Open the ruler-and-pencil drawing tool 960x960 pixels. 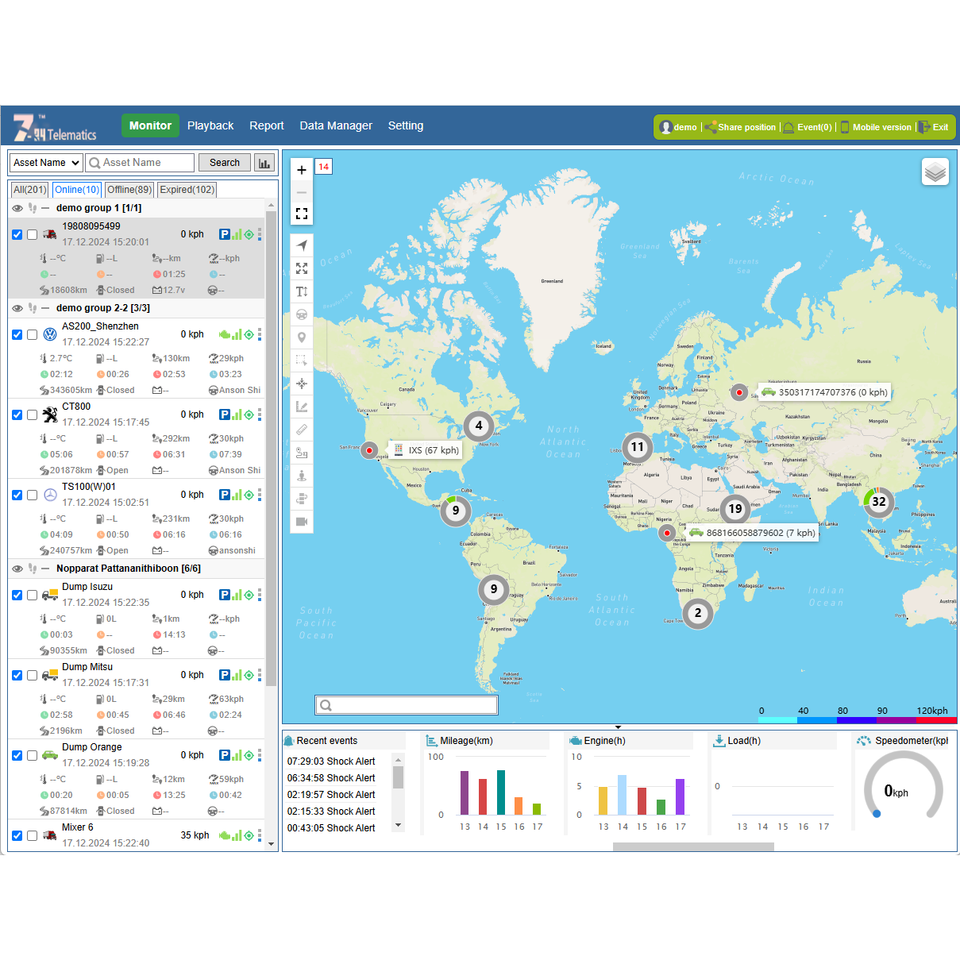coord(301,407)
